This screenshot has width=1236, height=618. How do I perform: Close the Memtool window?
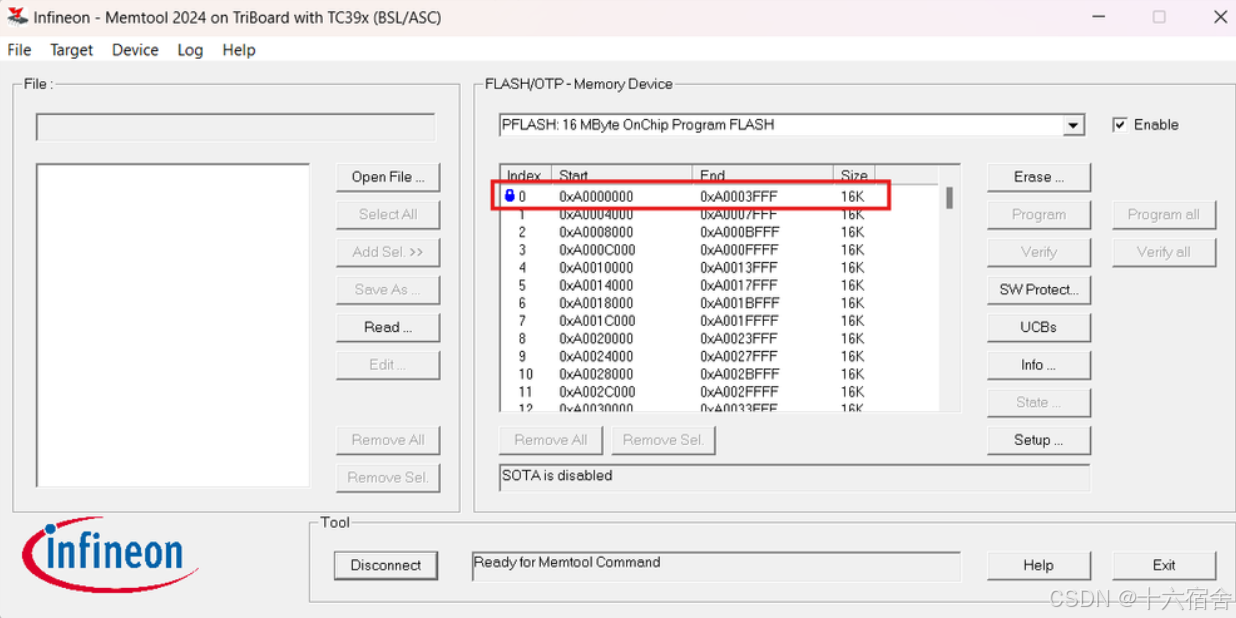tap(1220, 17)
